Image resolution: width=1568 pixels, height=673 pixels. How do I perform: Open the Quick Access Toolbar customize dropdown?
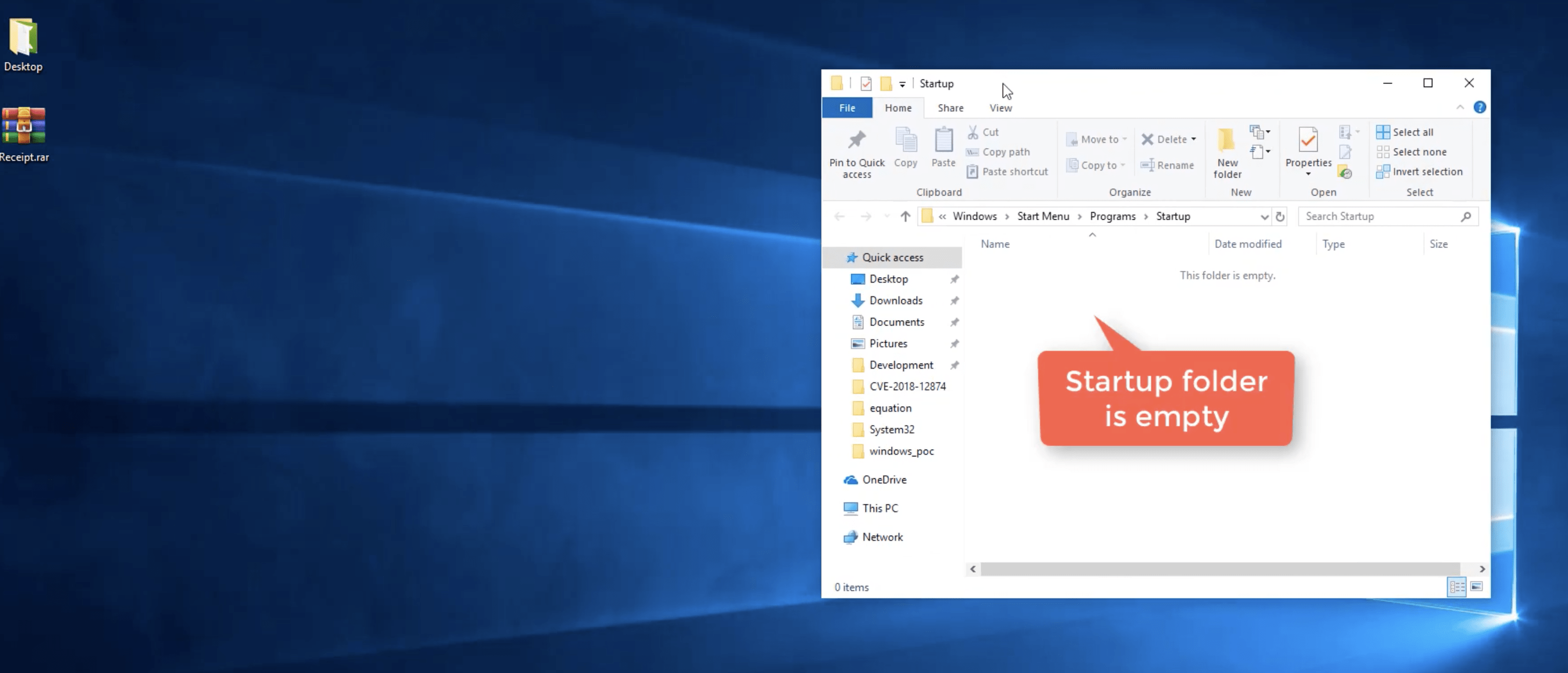(x=902, y=84)
